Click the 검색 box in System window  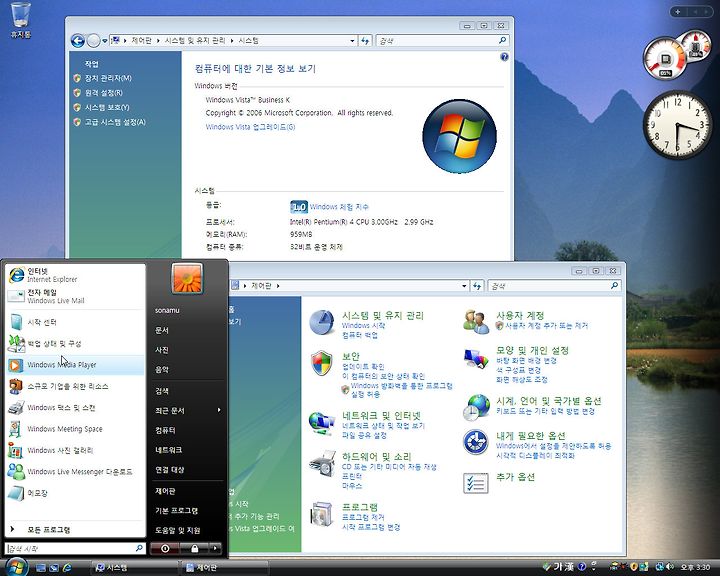tap(442, 41)
